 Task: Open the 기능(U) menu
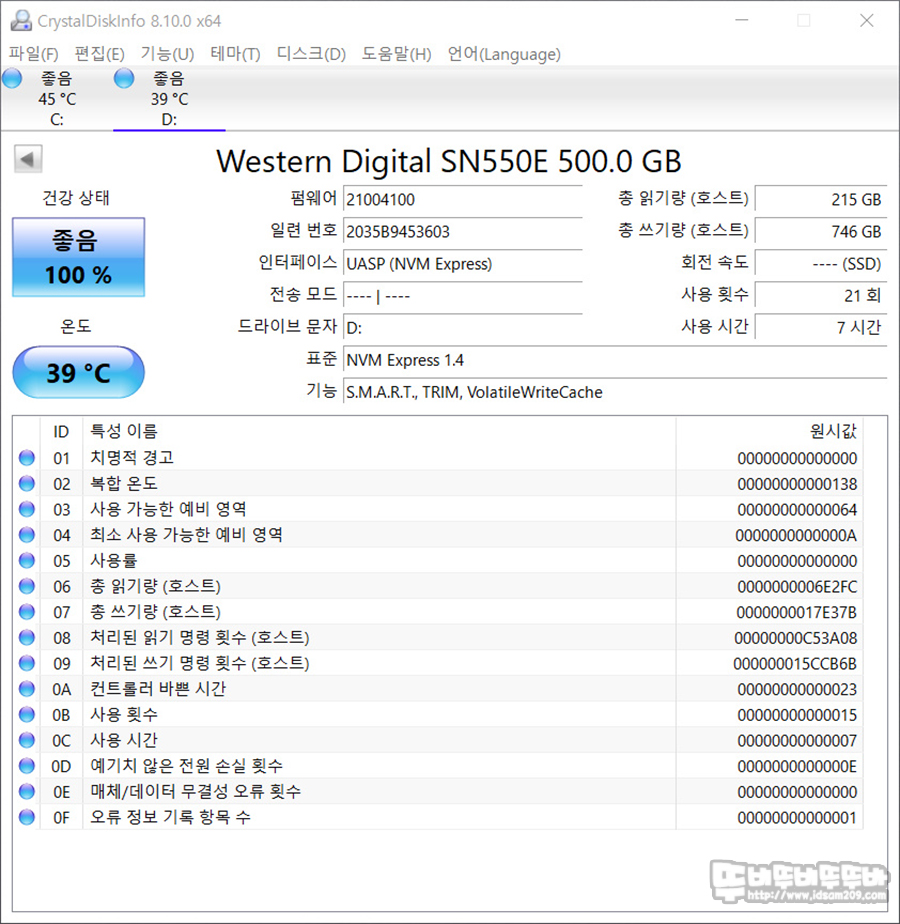(x=167, y=54)
